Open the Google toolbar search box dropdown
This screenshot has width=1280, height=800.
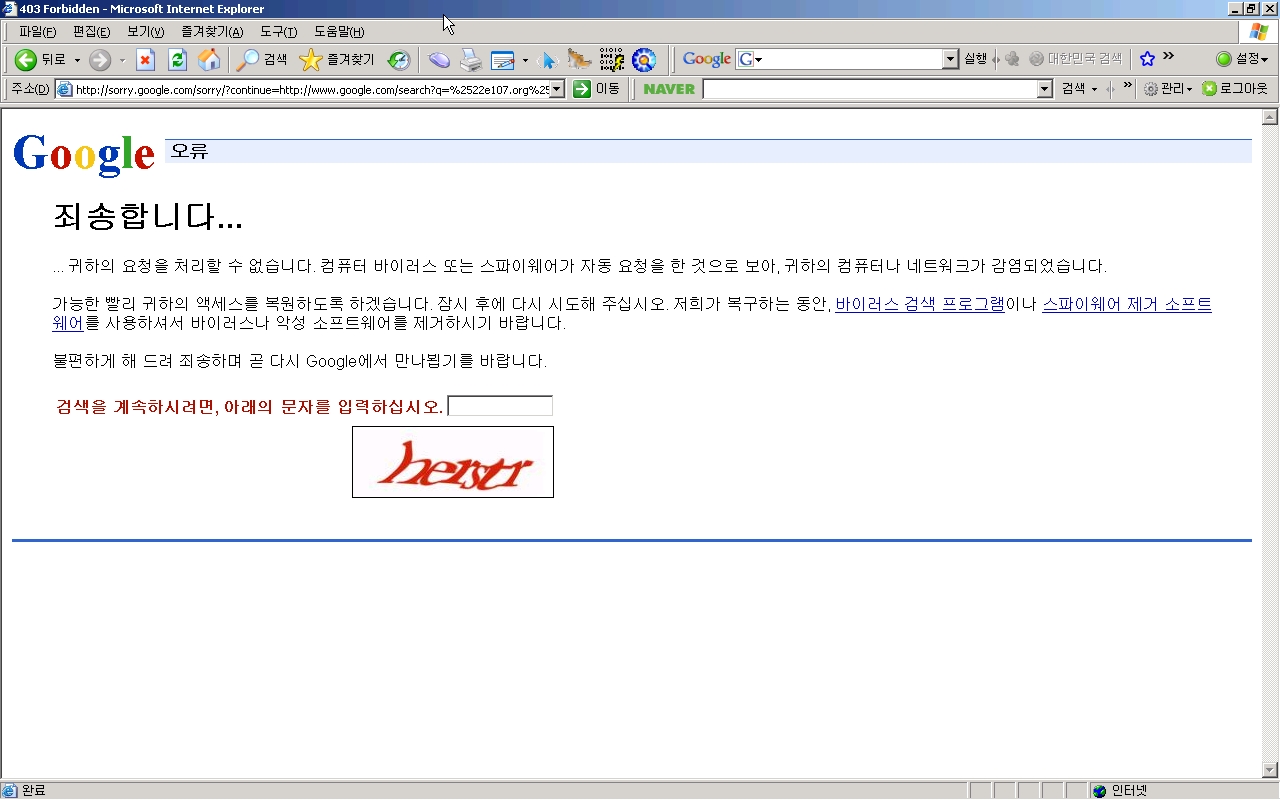click(x=950, y=59)
